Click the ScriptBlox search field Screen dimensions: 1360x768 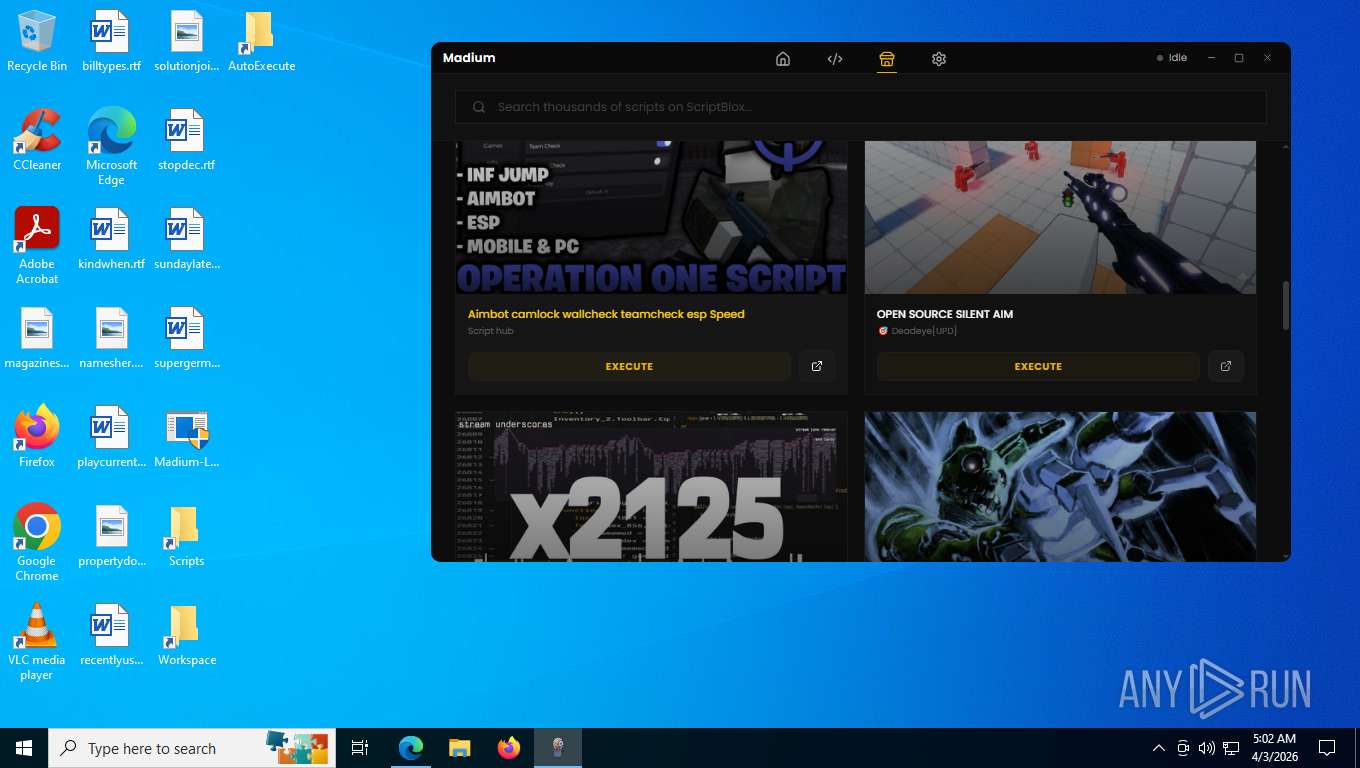pos(861,107)
